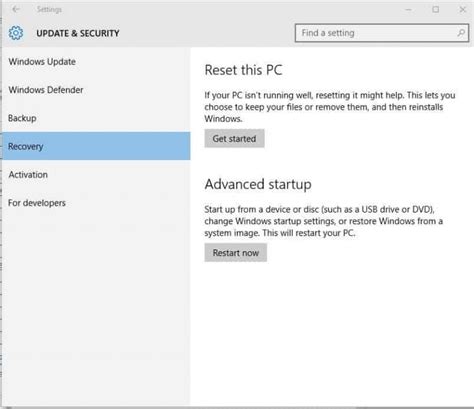
Task: Click the Settings gear icon
Action: [x=16, y=33]
